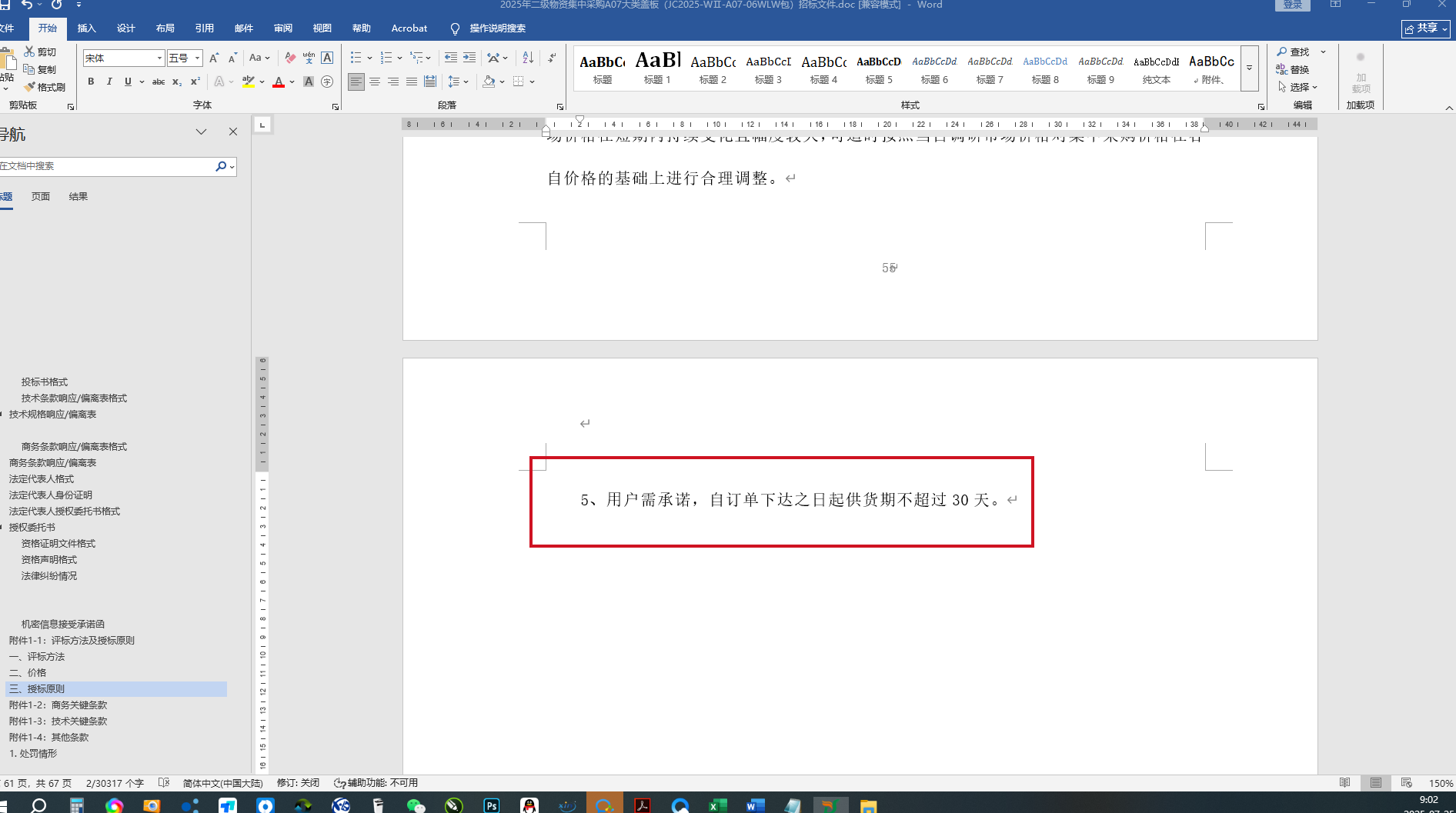1456x813 pixels.
Task: Apply character shading to text
Action: pyautogui.click(x=309, y=82)
